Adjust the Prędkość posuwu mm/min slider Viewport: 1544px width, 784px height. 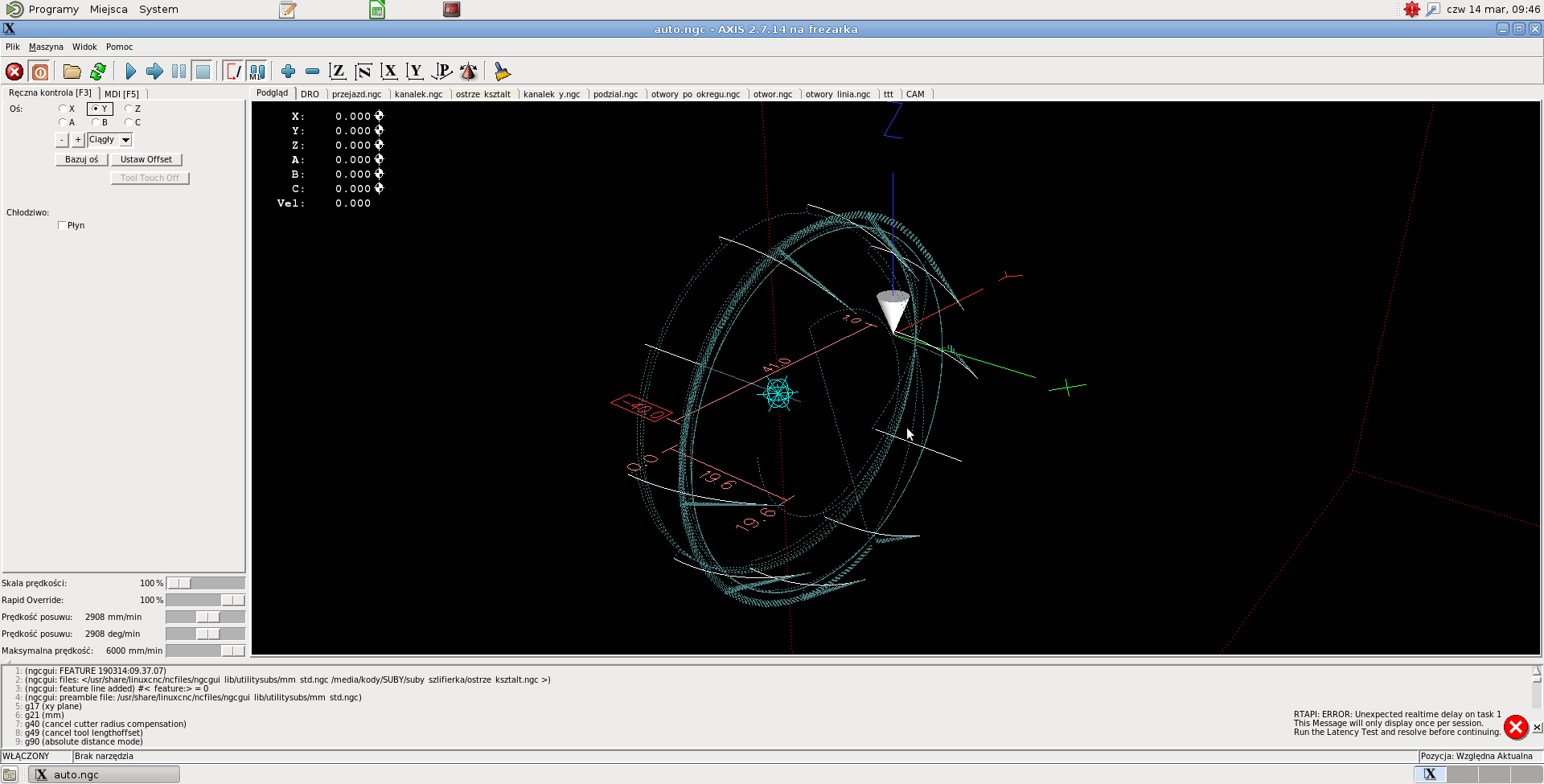pos(205,617)
